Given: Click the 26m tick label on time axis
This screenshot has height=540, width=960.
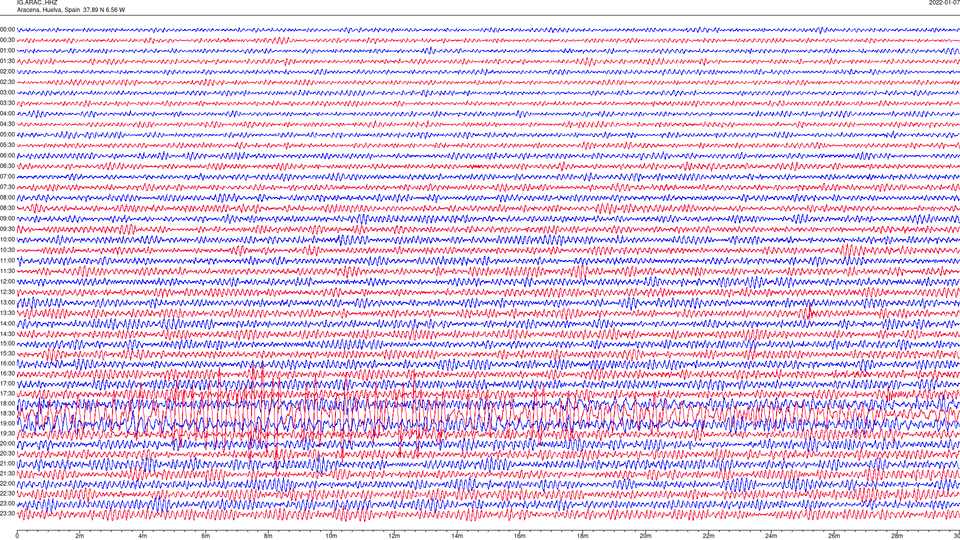Looking at the screenshot, I should click(x=834, y=536).
